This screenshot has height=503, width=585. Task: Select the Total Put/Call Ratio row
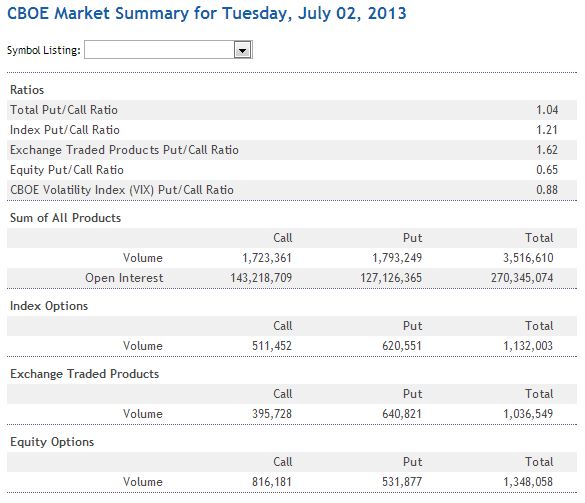[x=292, y=110]
